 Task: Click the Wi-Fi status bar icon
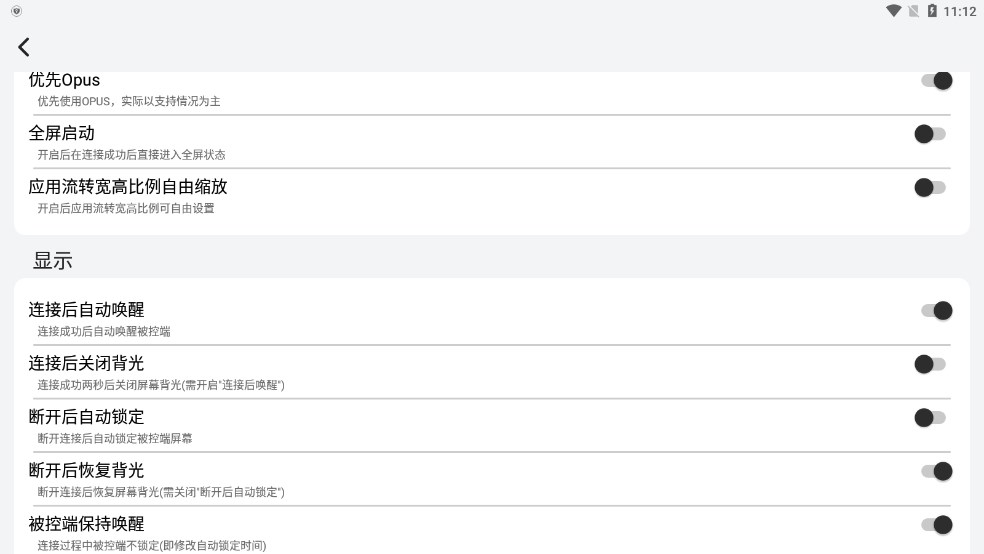pos(893,11)
